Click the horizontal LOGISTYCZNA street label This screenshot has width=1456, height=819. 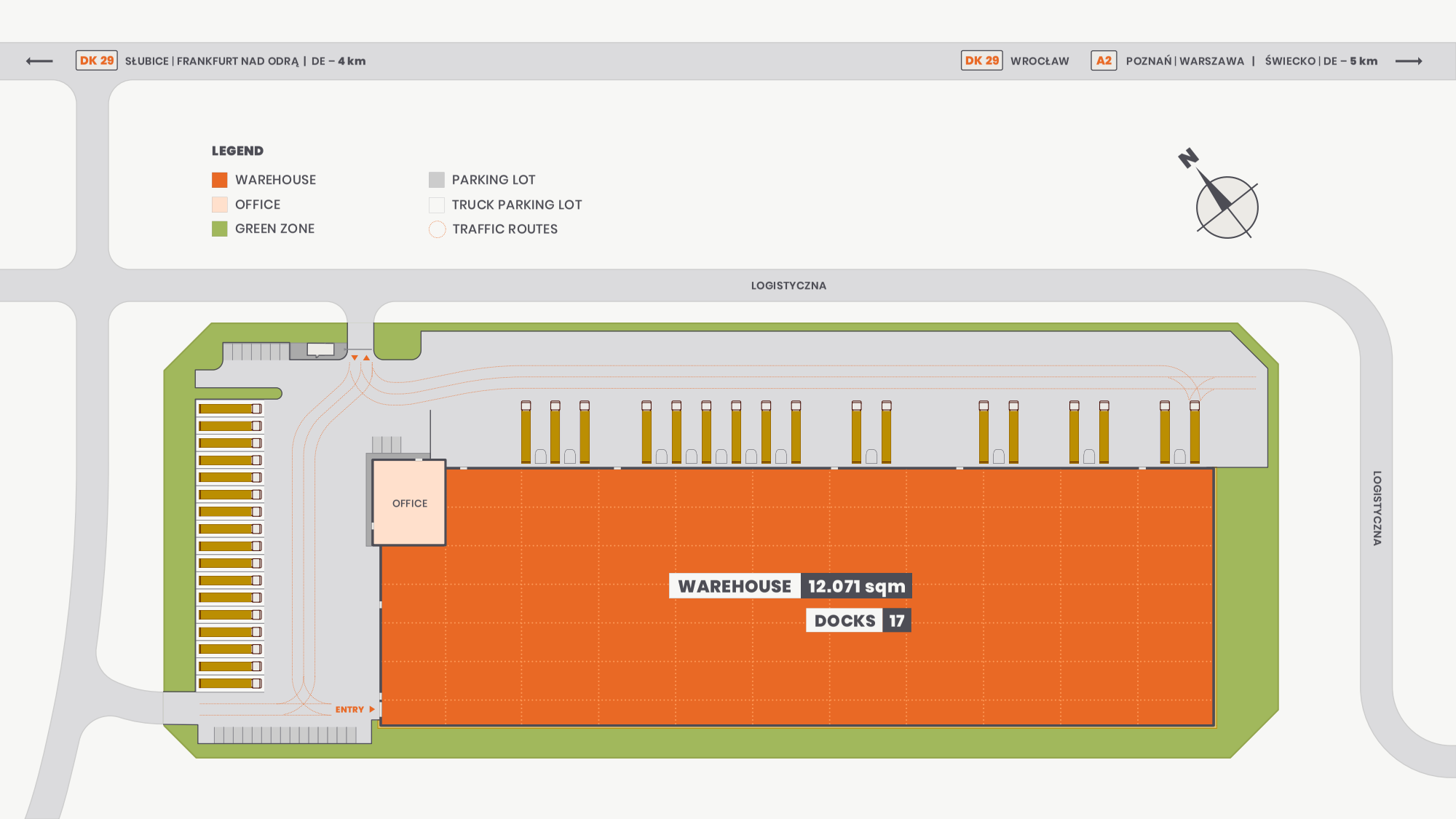[788, 285]
